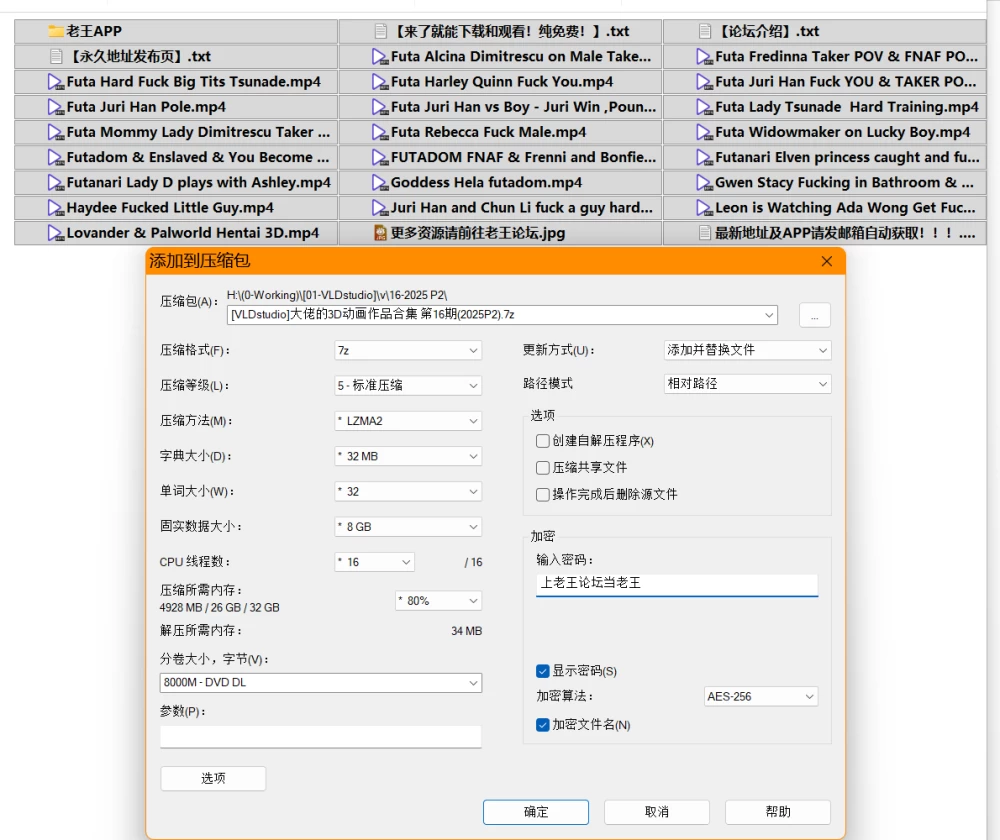Click video icon of Leon is Watching file
The width and height of the screenshot is (1000, 840).
point(705,208)
